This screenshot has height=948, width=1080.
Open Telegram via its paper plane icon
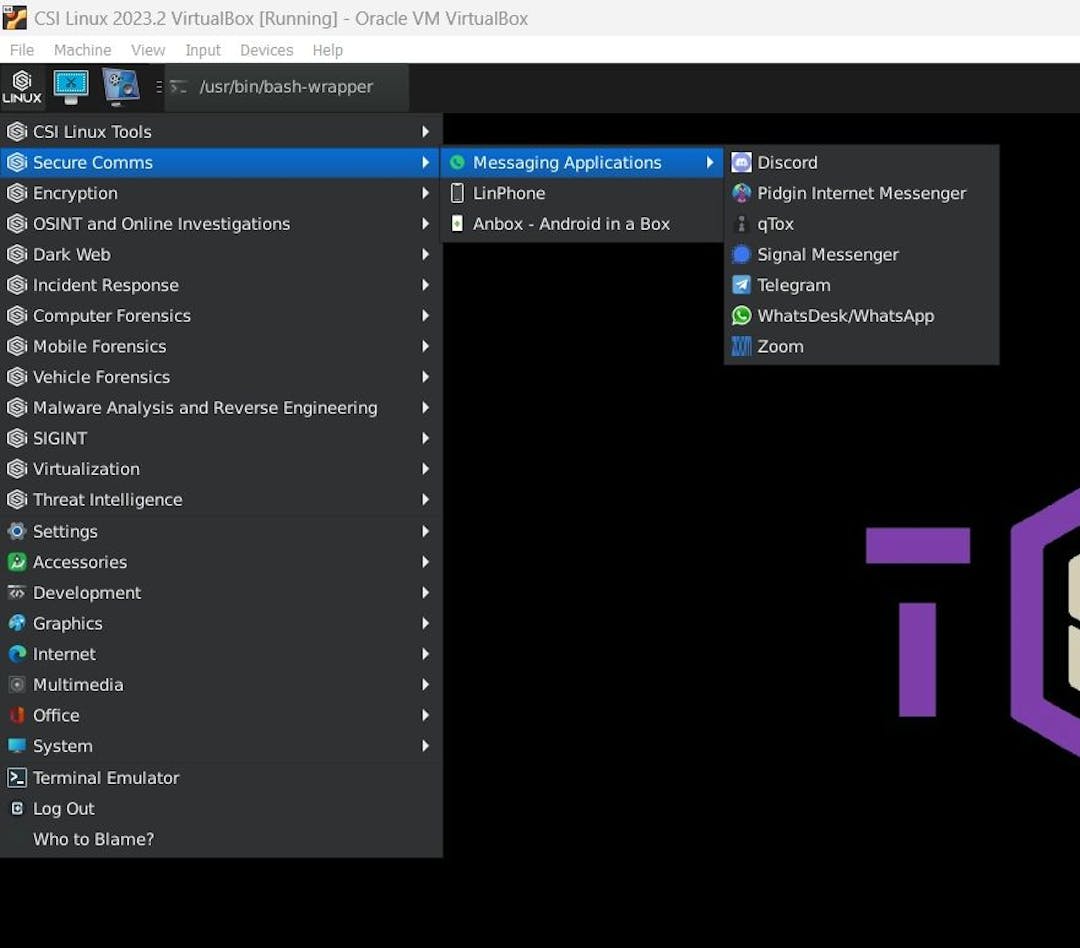pyautogui.click(x=741, y=286)
